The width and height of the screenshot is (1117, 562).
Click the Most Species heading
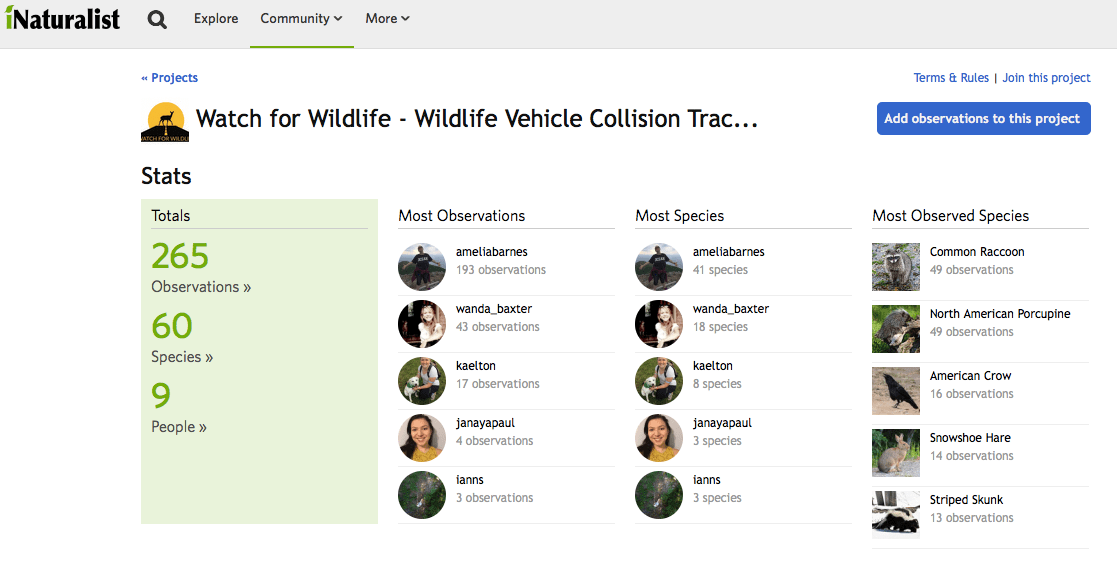tap(679, 216)
